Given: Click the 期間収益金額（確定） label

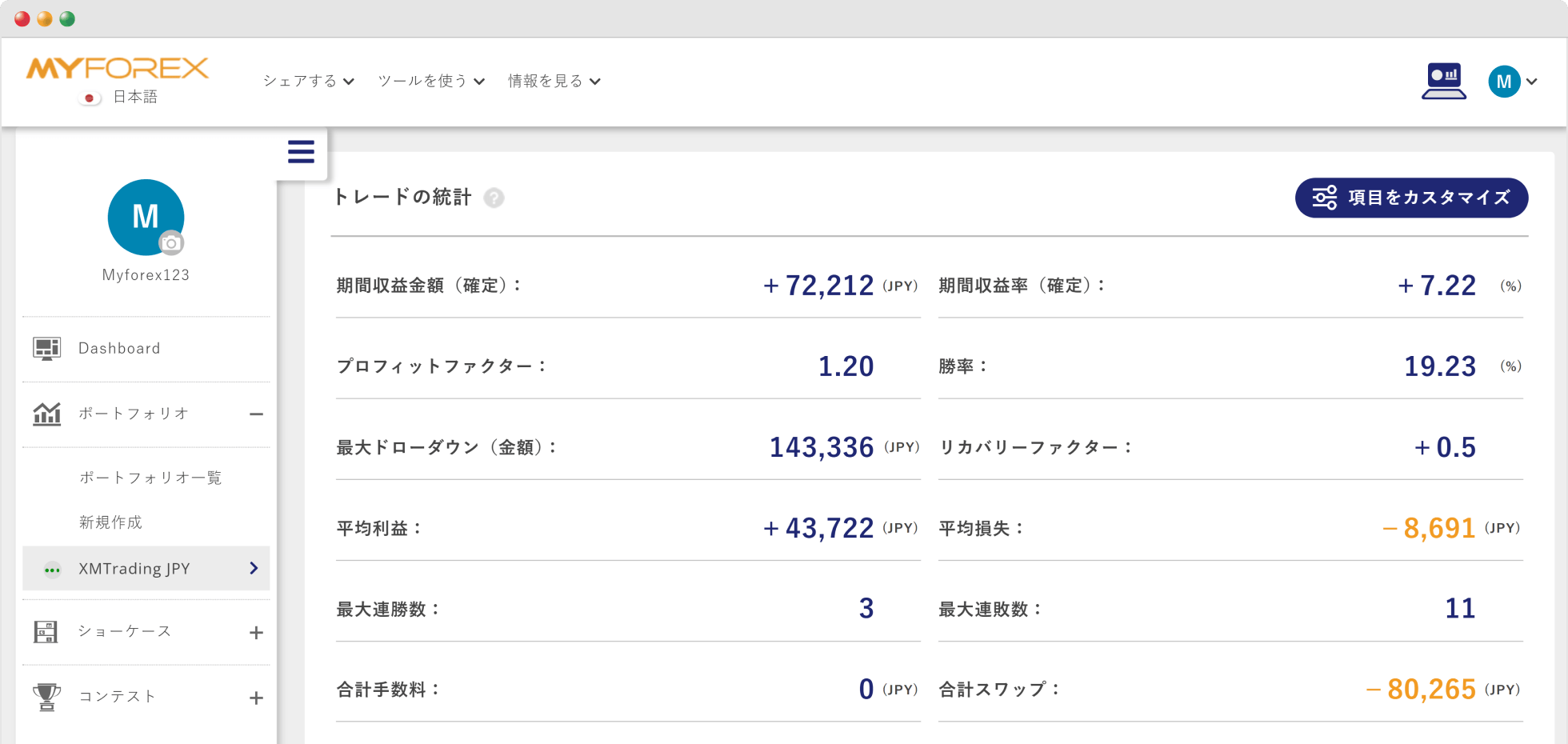Looking at the screenshot, I should 429,286.
